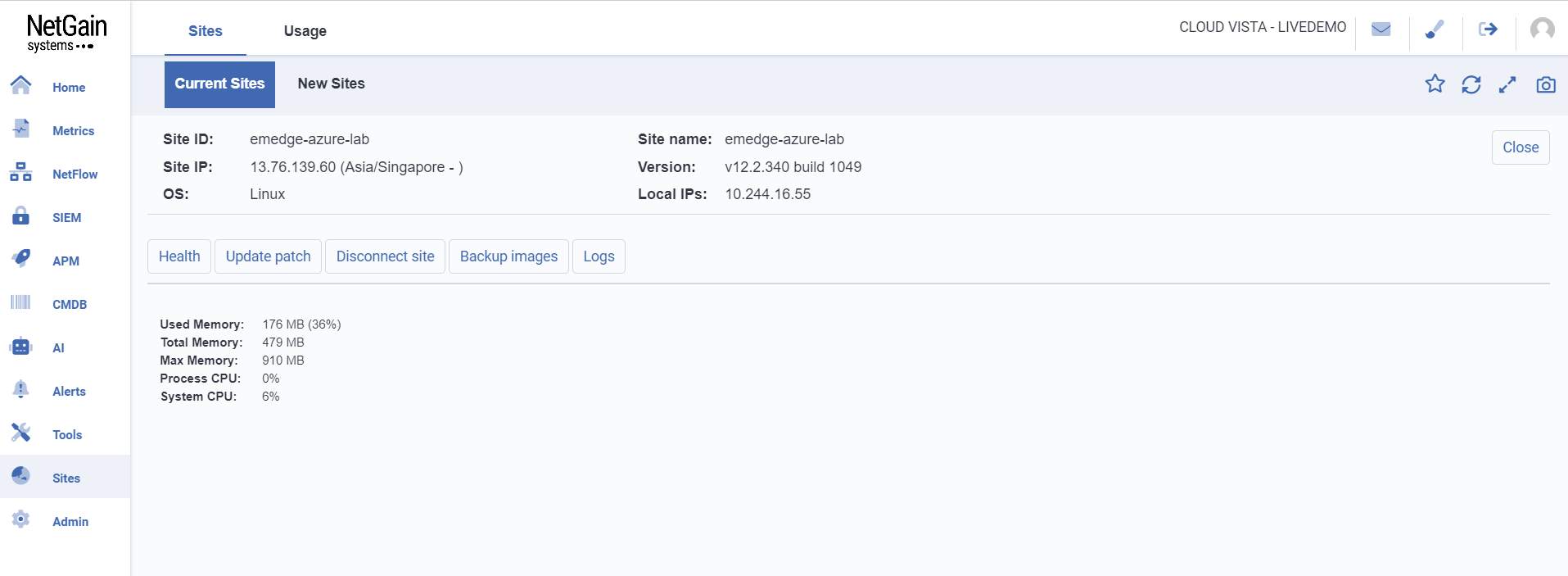Select local IP 10.244.16.55
Screen dimensions: 1568x576
[x=768, y=194]
